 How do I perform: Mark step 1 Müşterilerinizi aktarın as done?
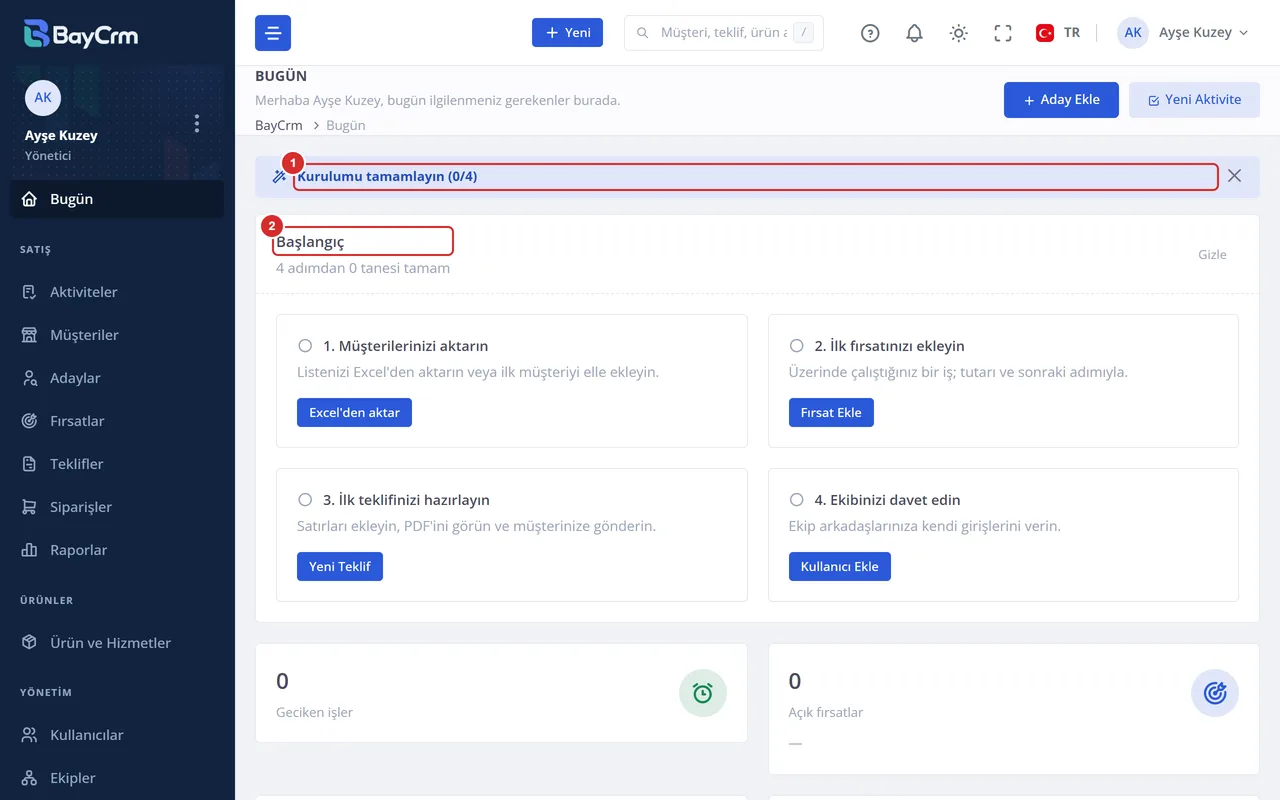pyautogui.click(x=305, y=346)
